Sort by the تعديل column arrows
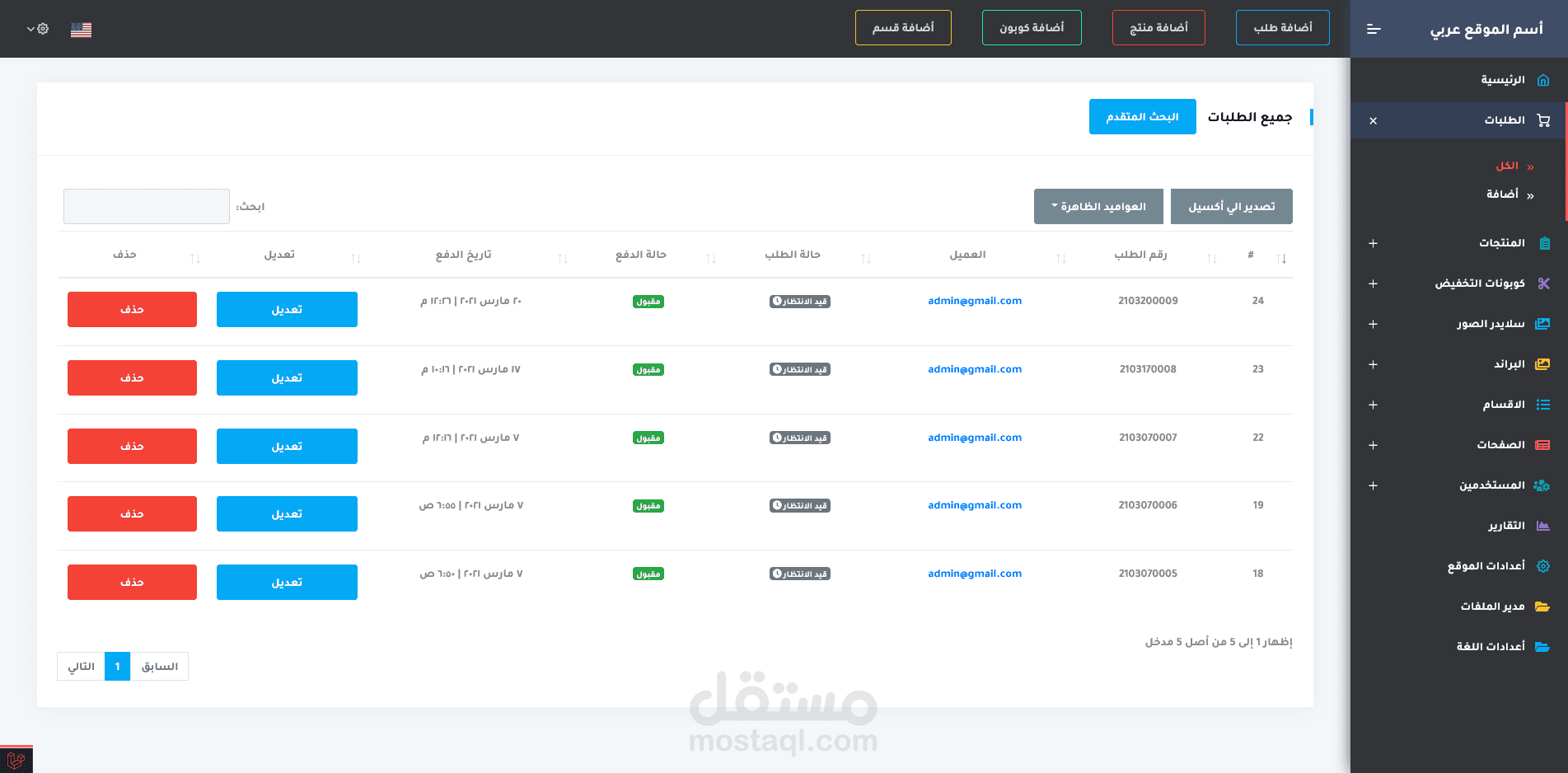This screenshot has width=1568, height=773. (x=356, y=259)
